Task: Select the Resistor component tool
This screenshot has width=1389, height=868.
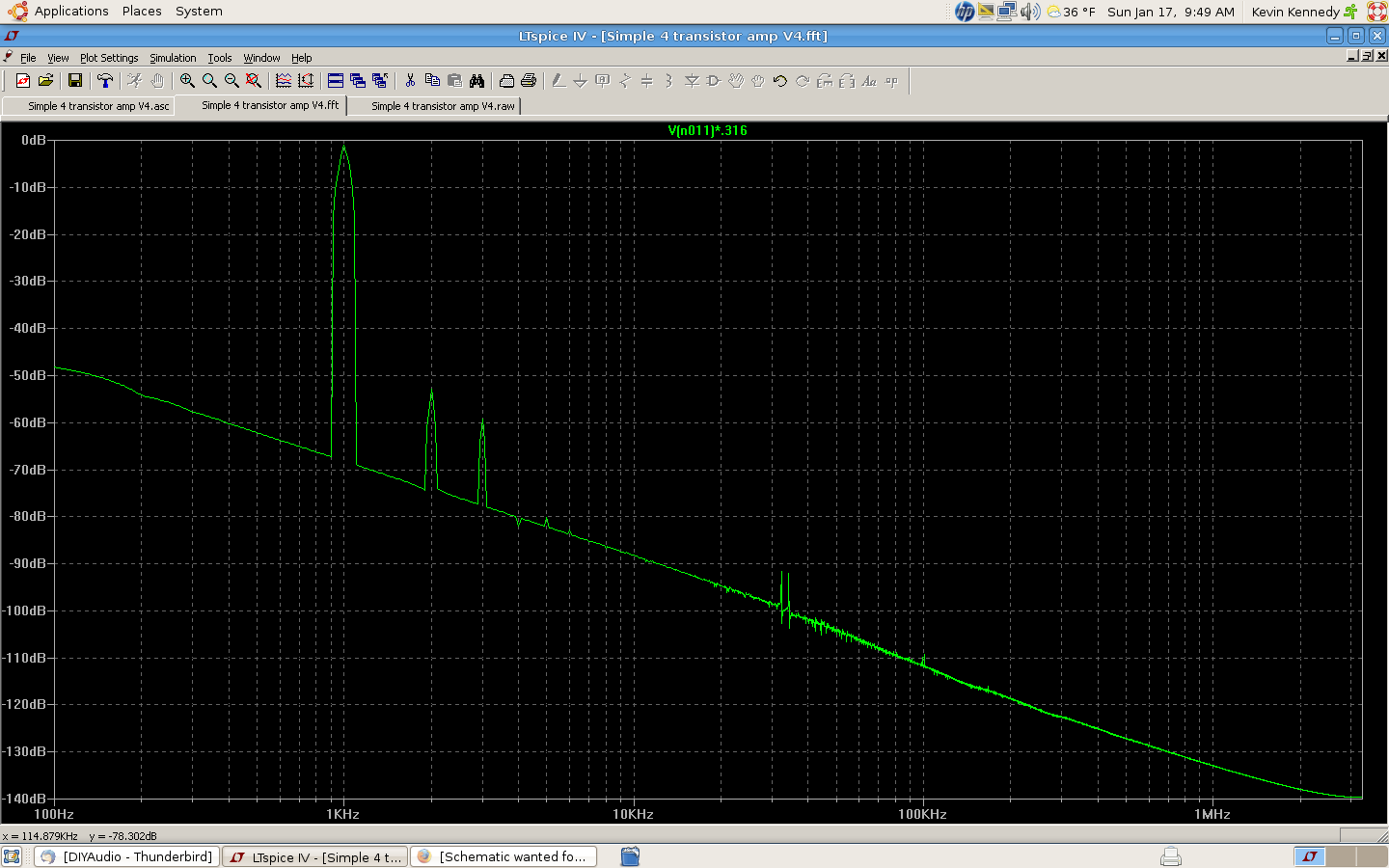Action: pyautogui.click(x=625, y=81)
